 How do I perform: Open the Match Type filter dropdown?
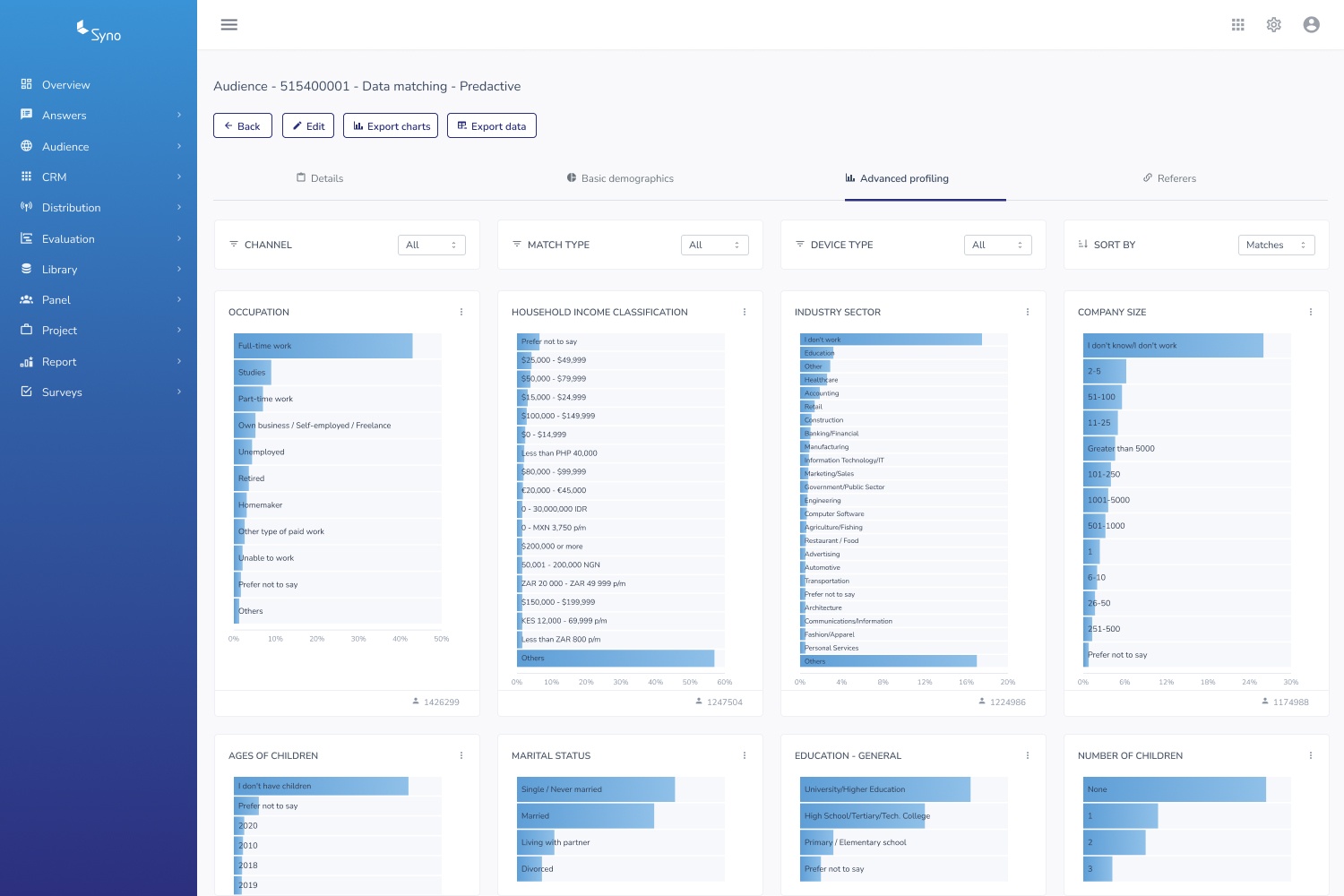[715, 245]
